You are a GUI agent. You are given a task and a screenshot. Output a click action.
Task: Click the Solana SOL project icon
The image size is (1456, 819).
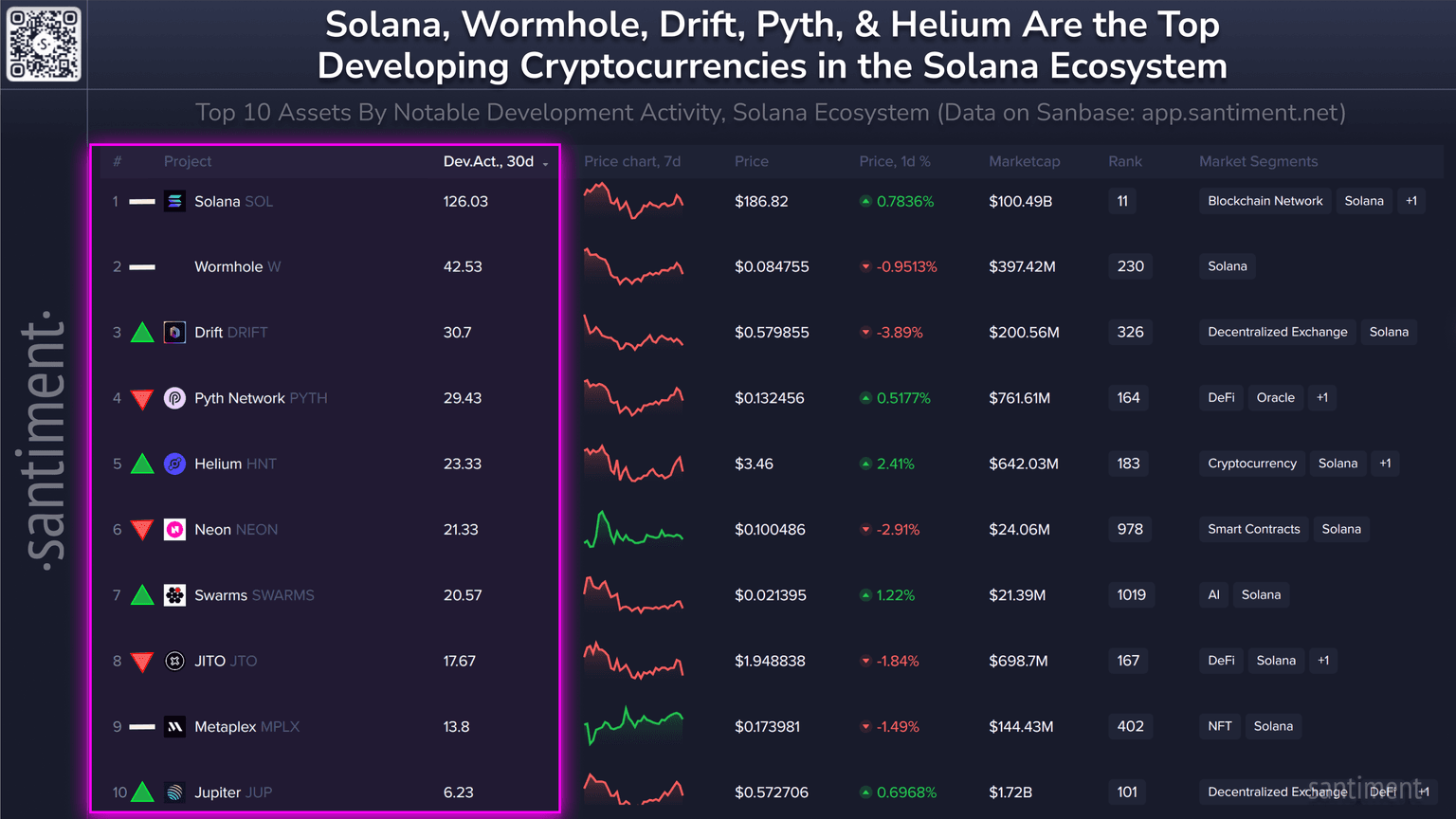(x=174, y=201)
